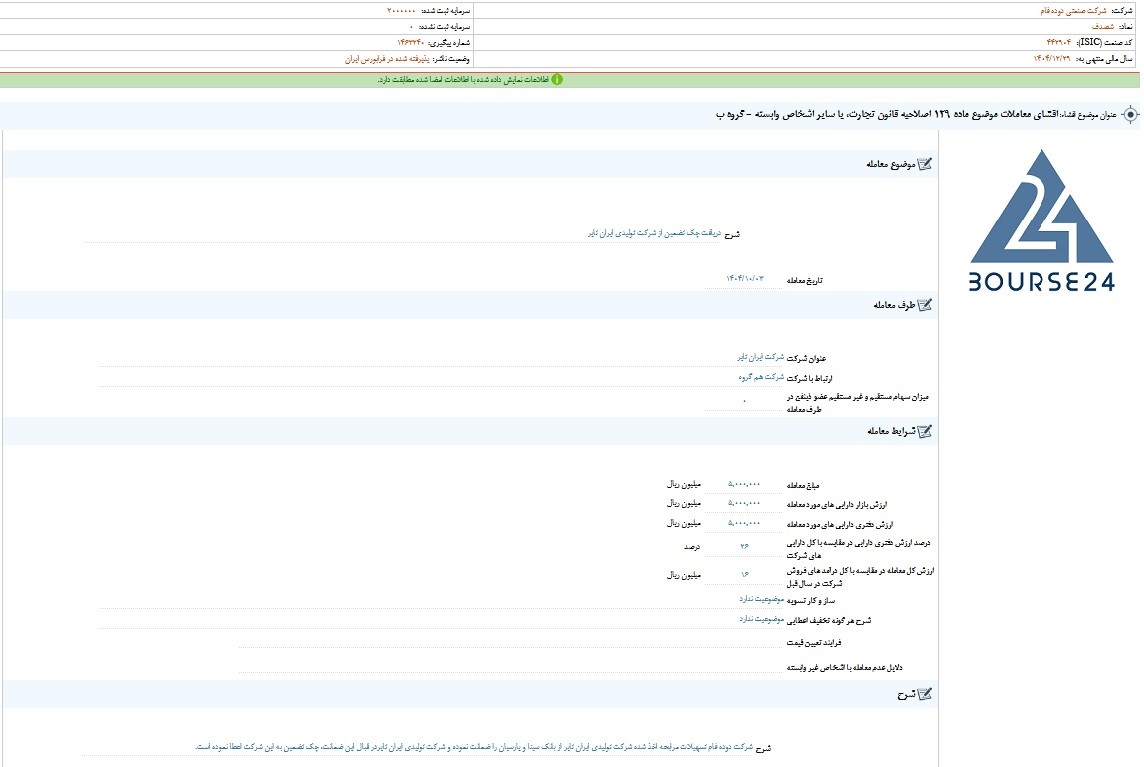The image size is (1144, 767).
Task: Select the tracking number beside شماره پیگیری
Action: click(x=410, y=42)
